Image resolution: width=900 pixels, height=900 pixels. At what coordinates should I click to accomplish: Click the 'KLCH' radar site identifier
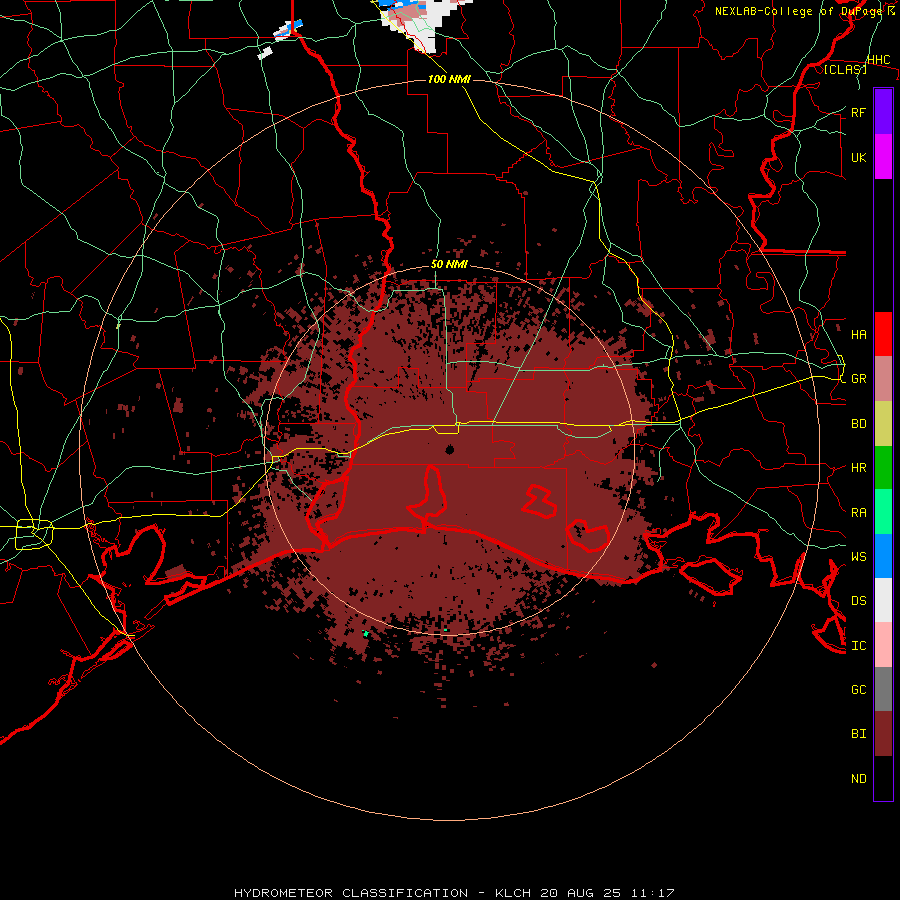[511, 893]
